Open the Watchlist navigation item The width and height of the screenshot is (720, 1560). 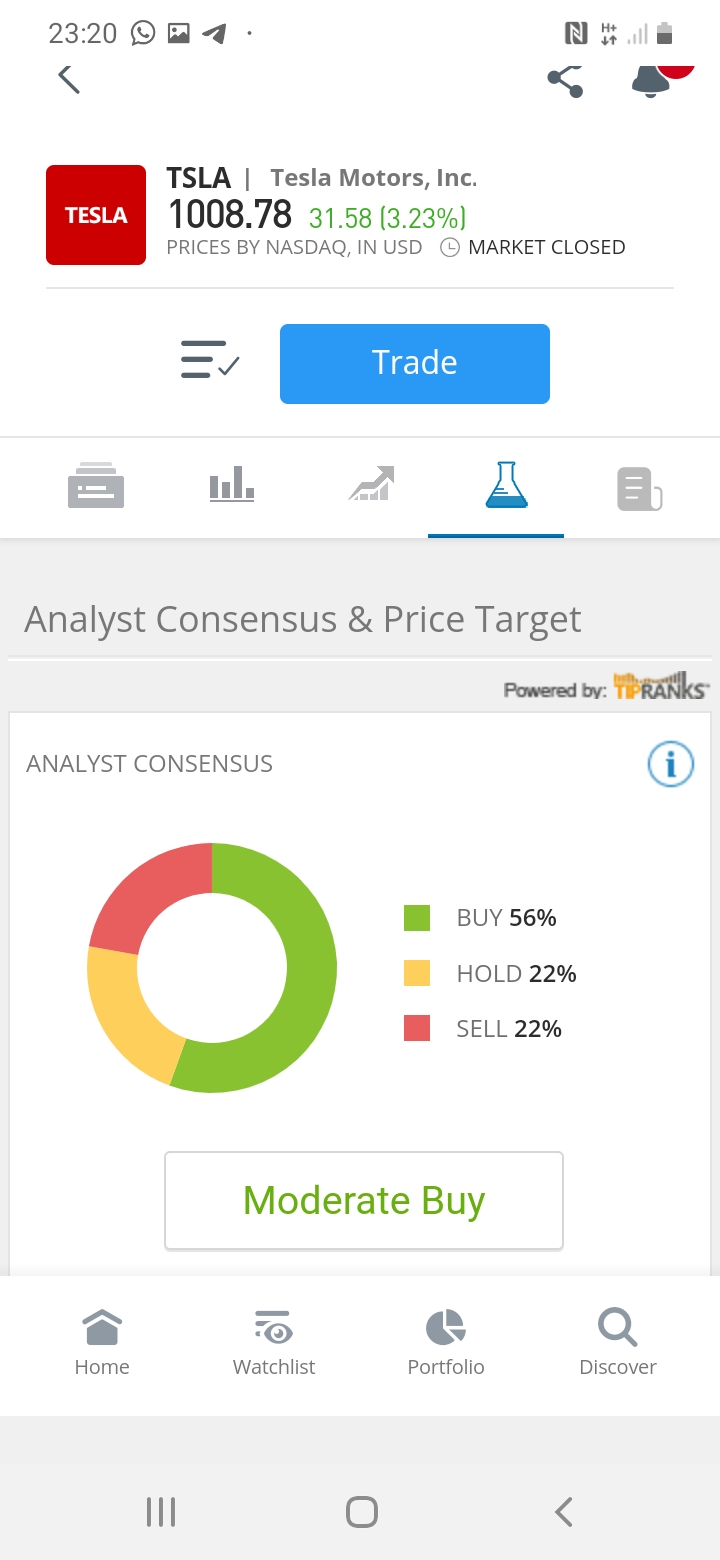click(x=274, y=1343)
